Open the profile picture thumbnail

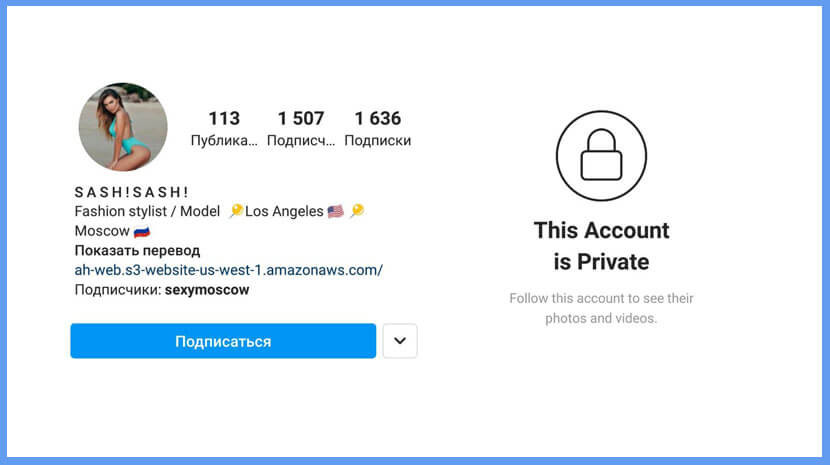[123, 127]
